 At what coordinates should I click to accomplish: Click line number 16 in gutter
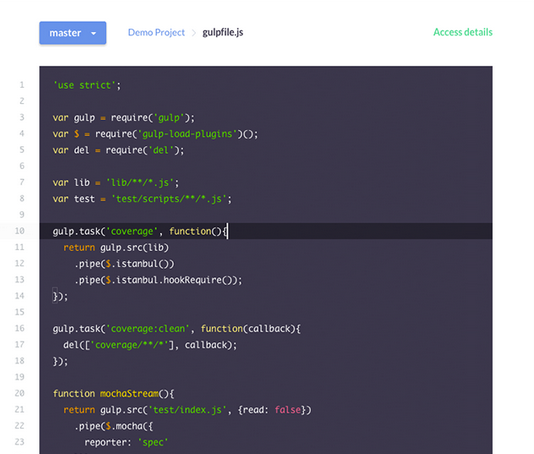tap(20, 328)
